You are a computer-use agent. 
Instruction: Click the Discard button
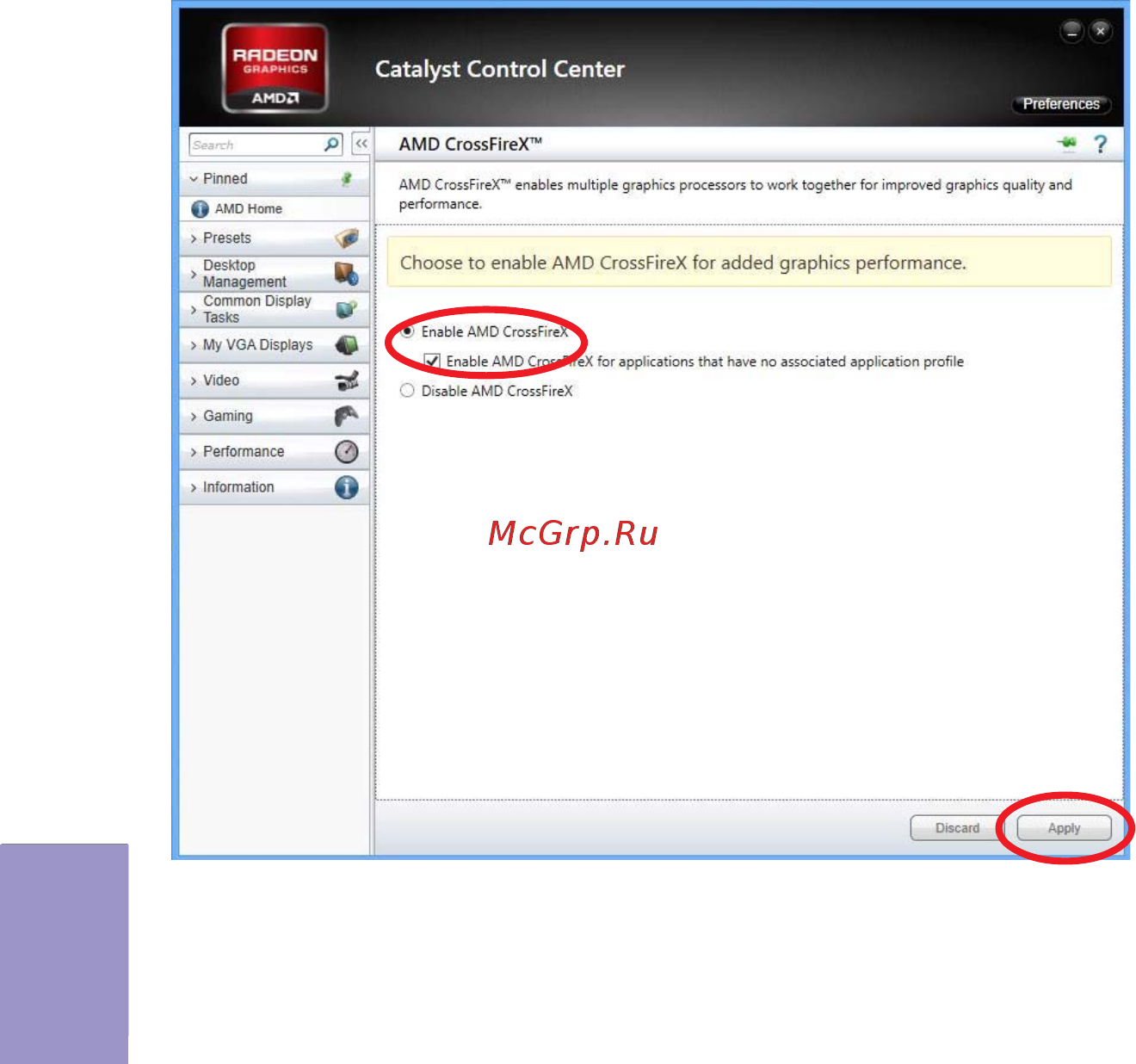957,828
